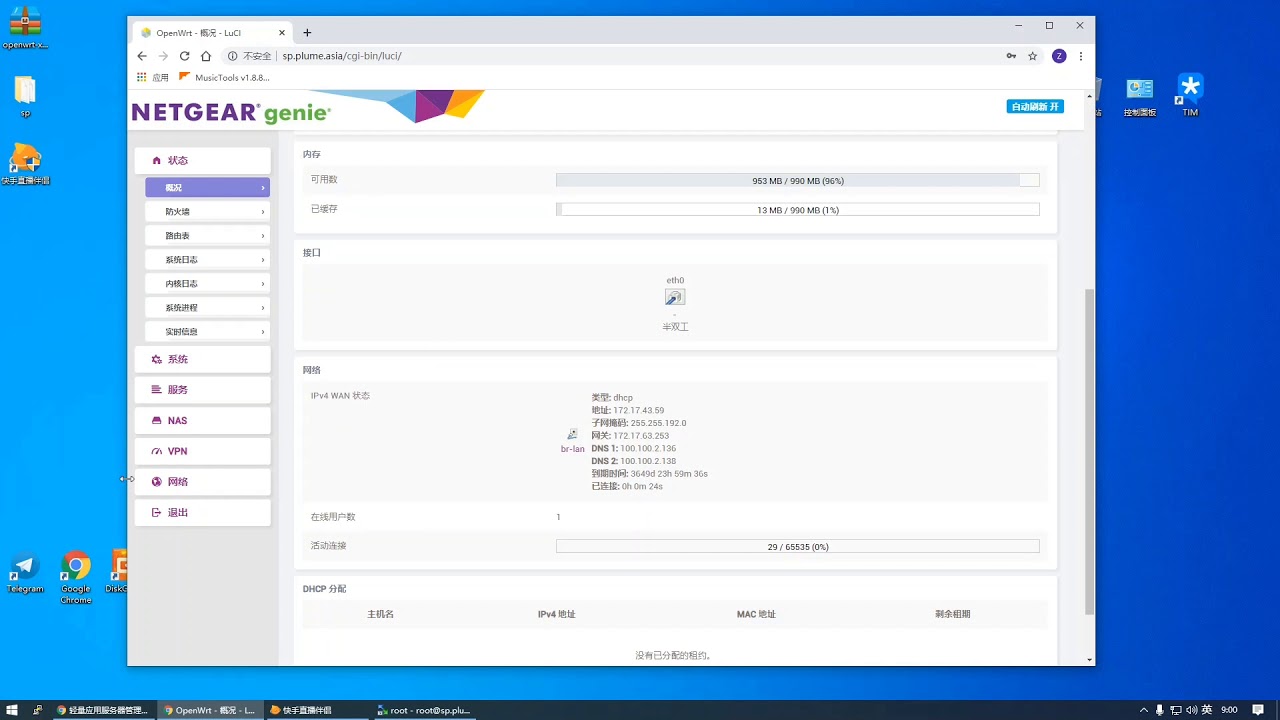Open the NAS menu section

click(202, 421)
